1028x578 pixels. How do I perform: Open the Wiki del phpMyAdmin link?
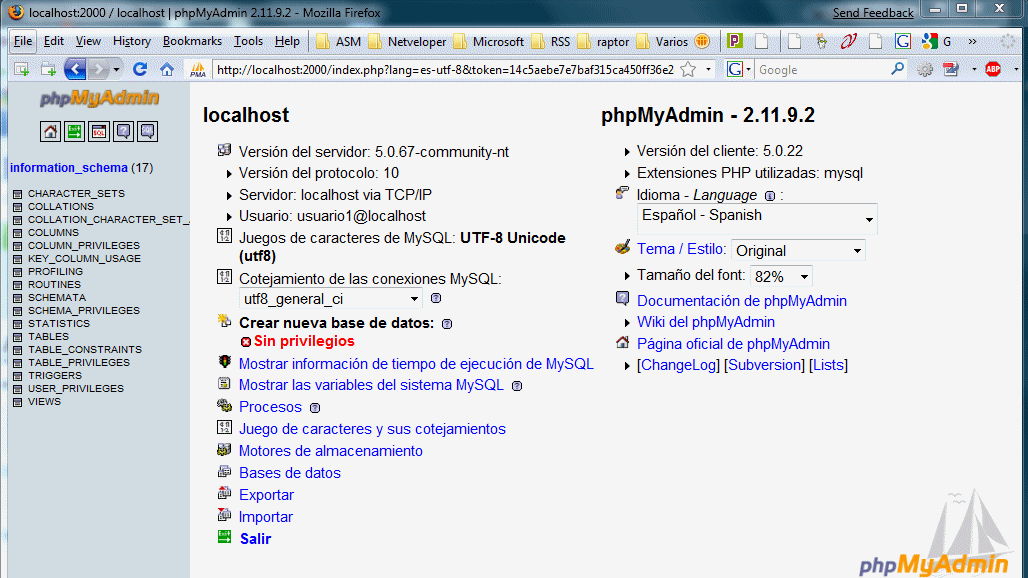point(706,322)
